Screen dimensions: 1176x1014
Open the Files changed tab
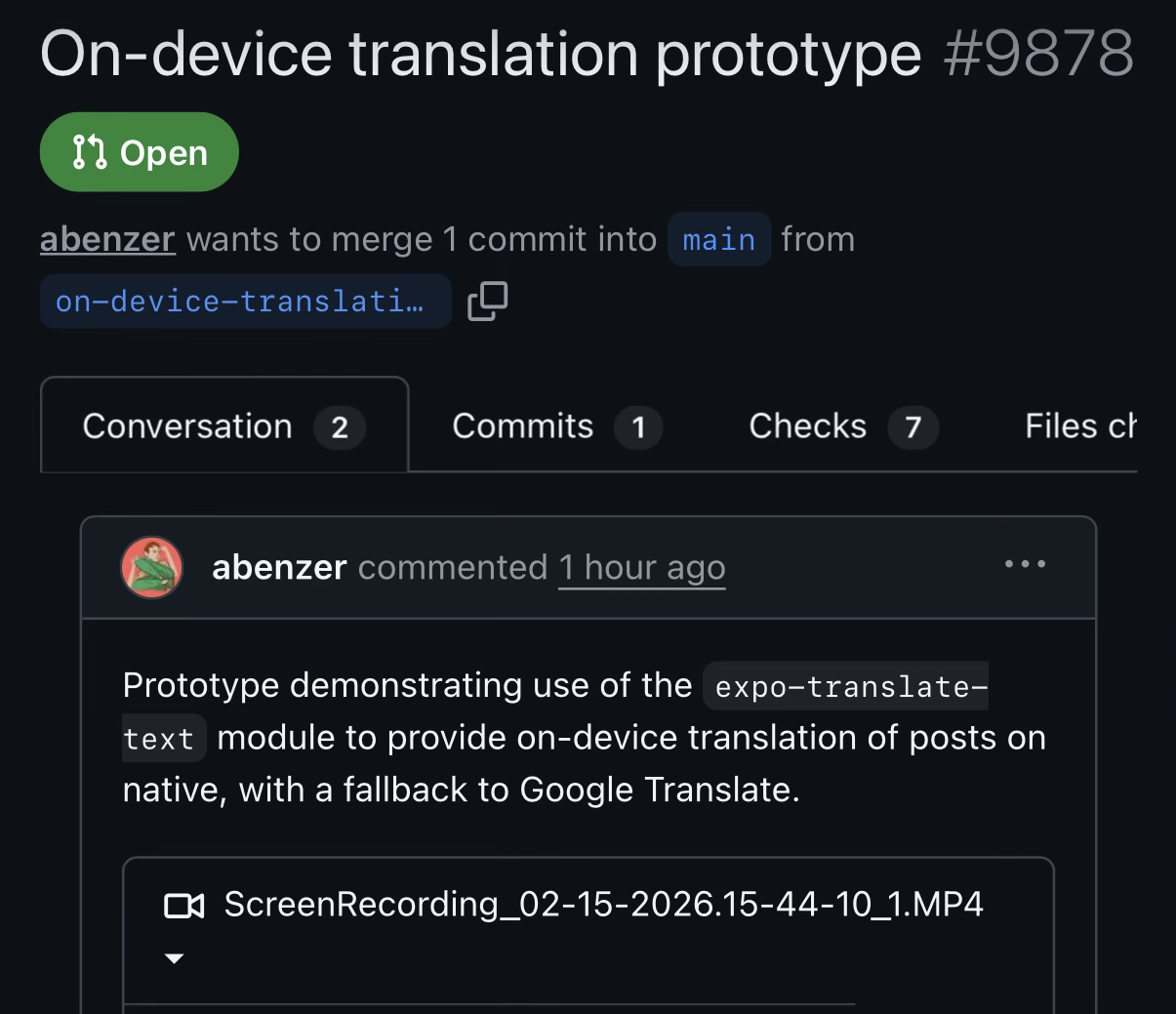coord(1080,426)
